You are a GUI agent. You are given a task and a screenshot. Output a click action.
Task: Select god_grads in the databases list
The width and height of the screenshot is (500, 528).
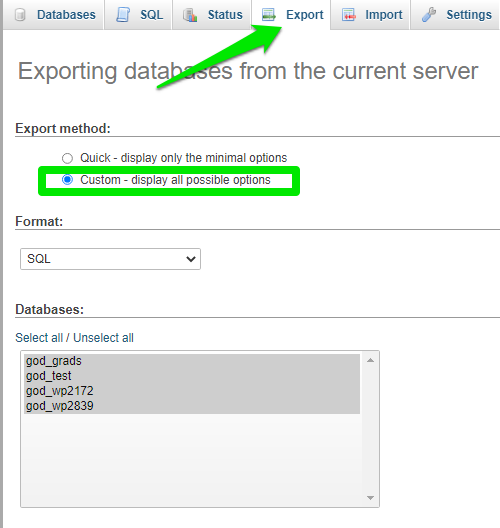(192, 361)
